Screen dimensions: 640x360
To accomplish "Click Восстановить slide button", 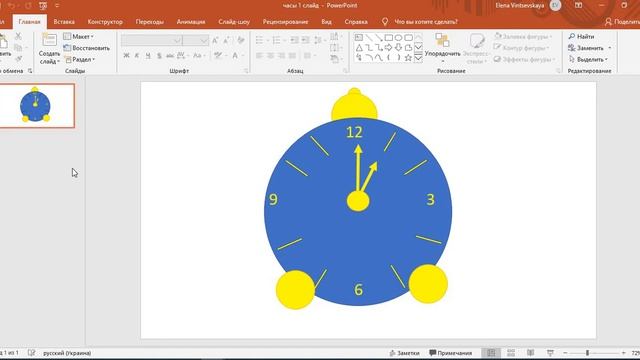I will (x=87, y=48).
